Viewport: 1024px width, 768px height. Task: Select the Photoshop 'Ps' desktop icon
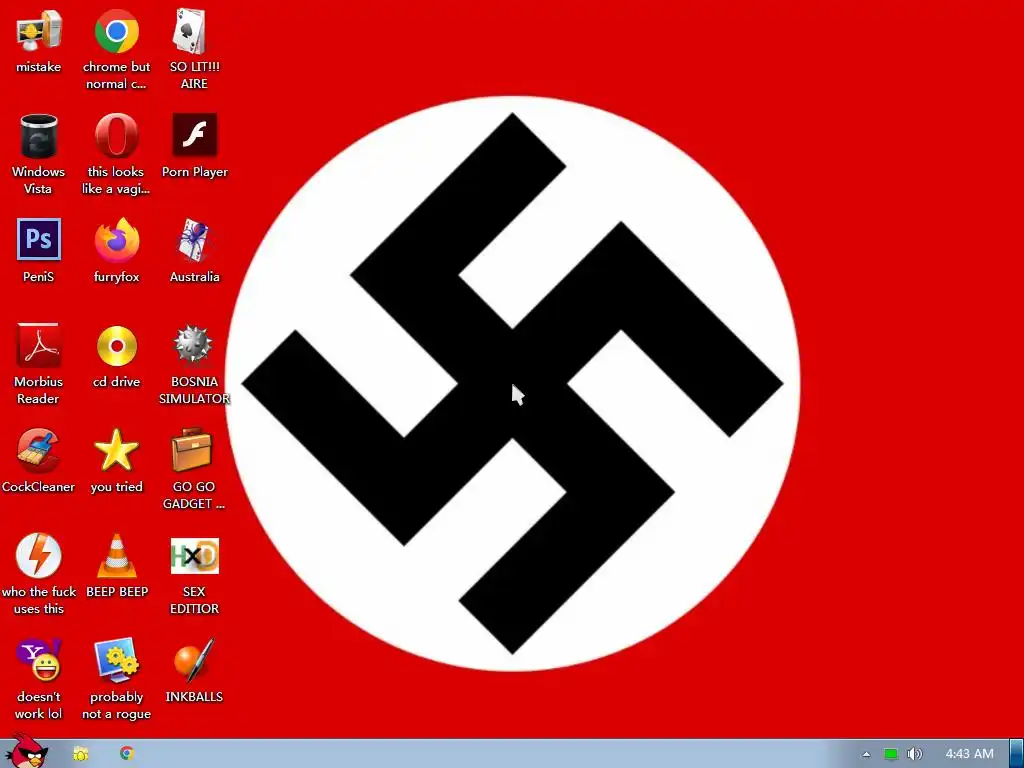pos(39,240)
